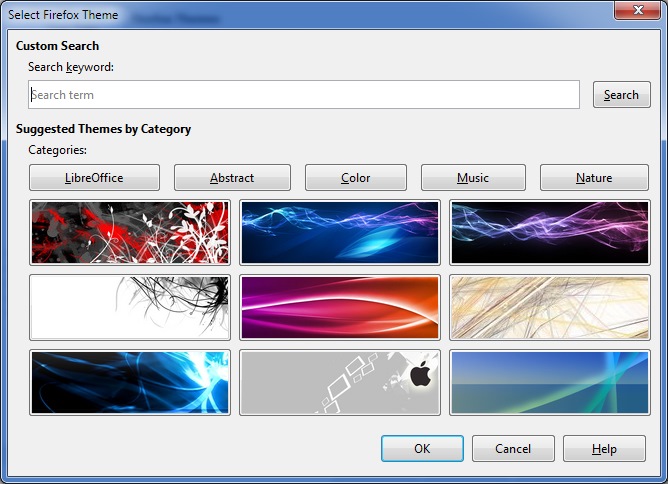The image size is (668, 484).
Task: Open the Color category
Action: 356,178
